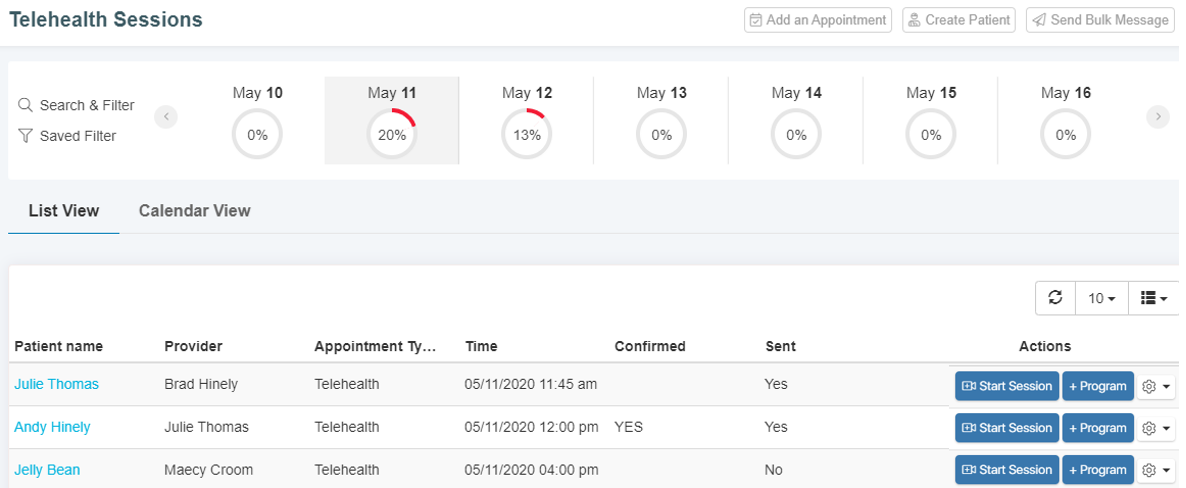Click time 05/11/2020 11:45 am
The image size is (1186, 488).
[x=530, y=384]
